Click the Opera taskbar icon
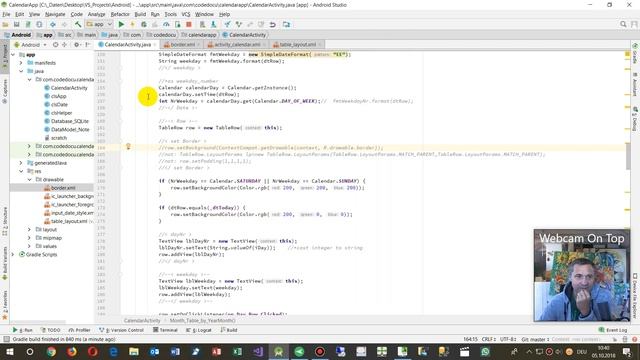The height and width of the screenshot is (360, 640). 93,351
